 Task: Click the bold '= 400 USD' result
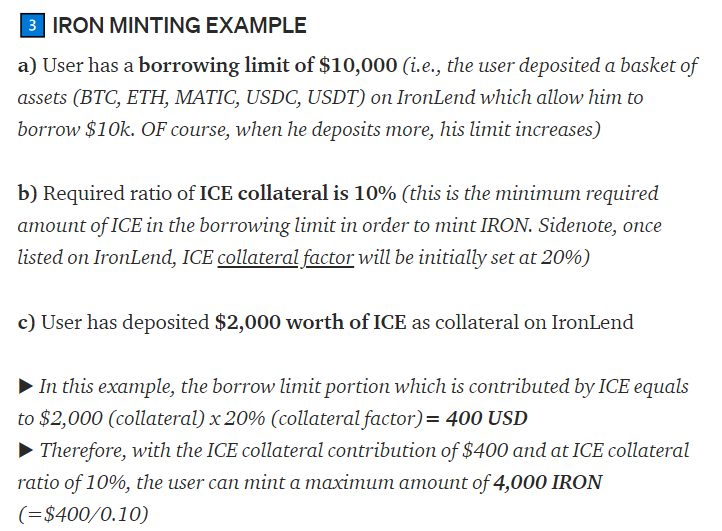(x=477, y=419)
